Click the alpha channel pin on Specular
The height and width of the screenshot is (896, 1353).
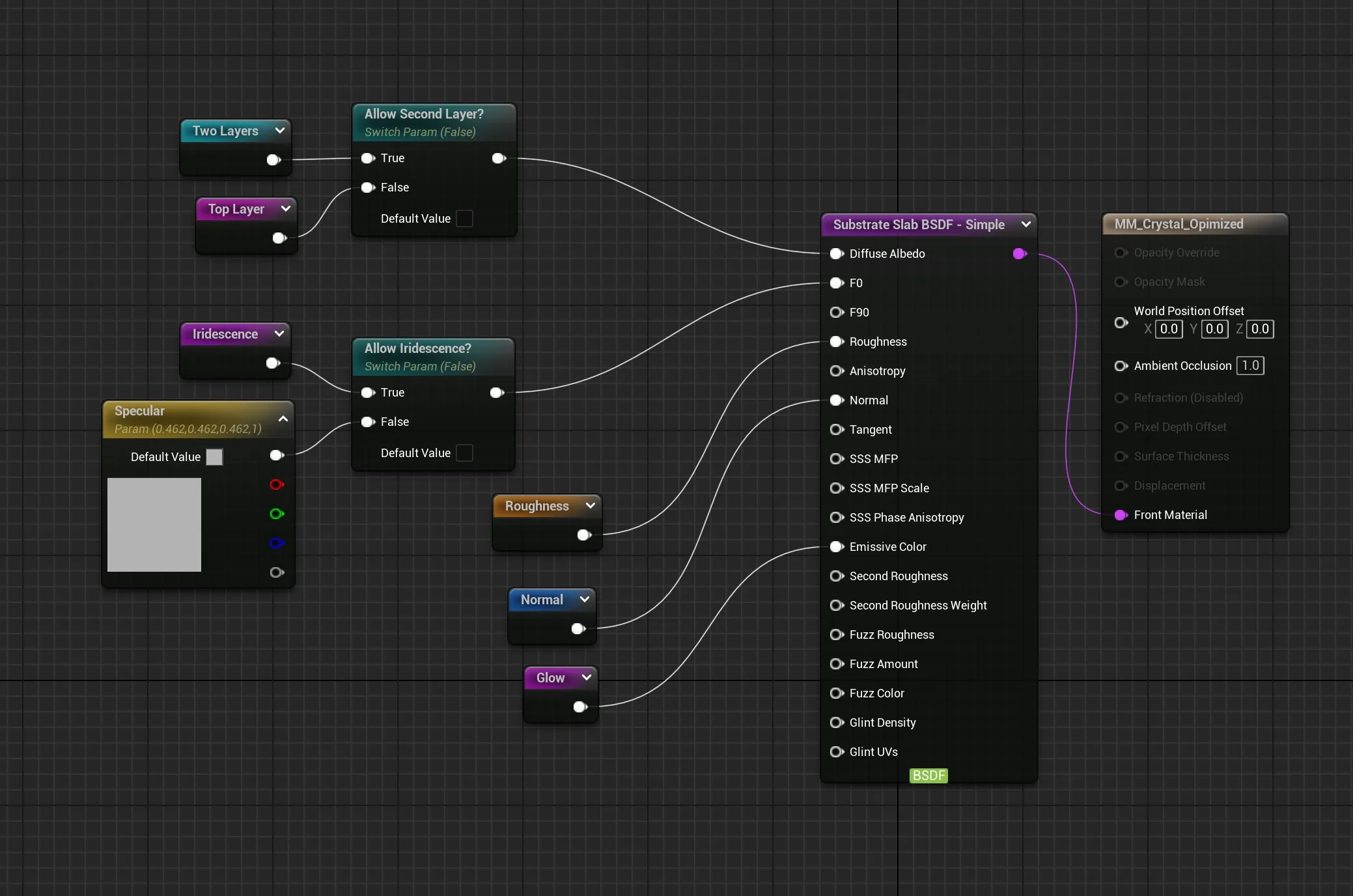tap(277, 572)
